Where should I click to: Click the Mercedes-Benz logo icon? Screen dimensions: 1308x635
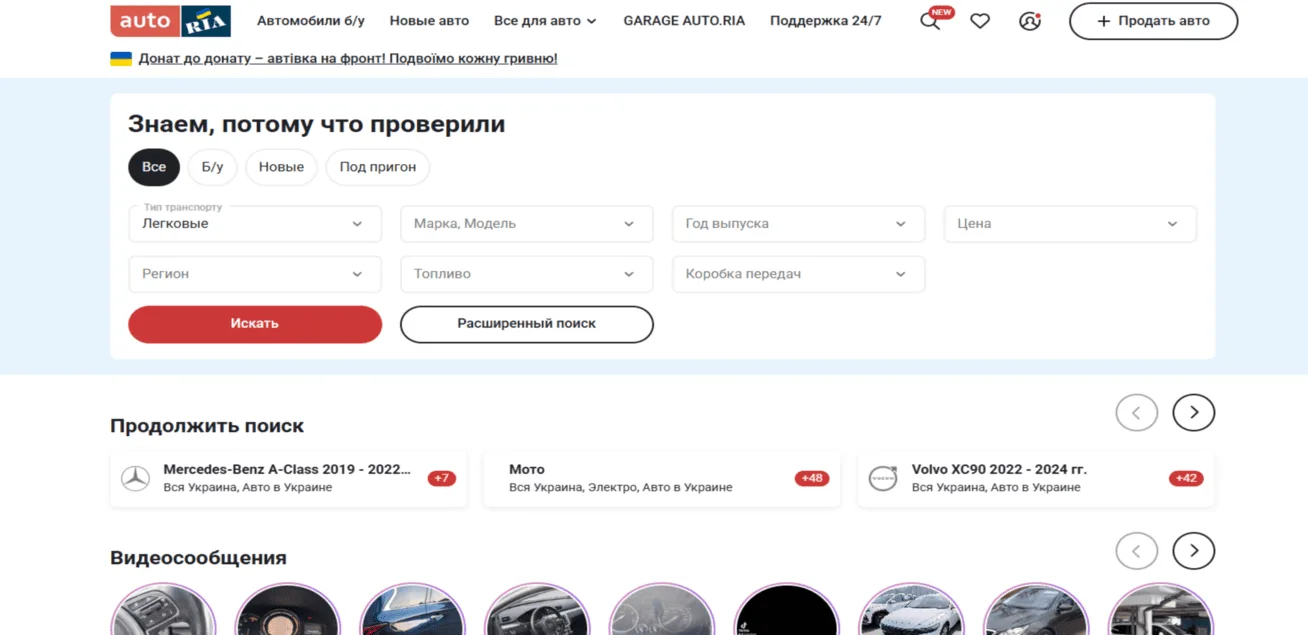(x=135, y=478)
